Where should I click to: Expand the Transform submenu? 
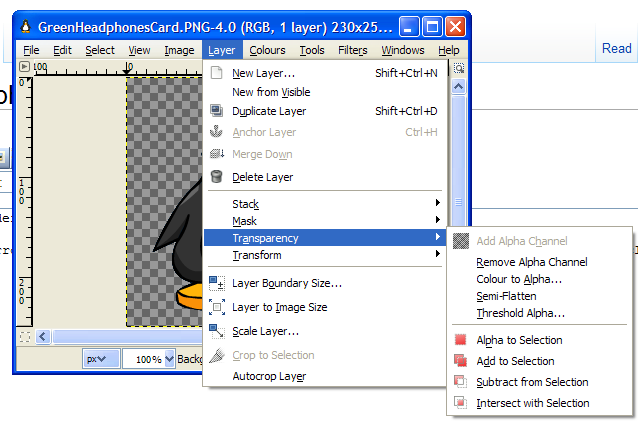[x=325, y=255]
